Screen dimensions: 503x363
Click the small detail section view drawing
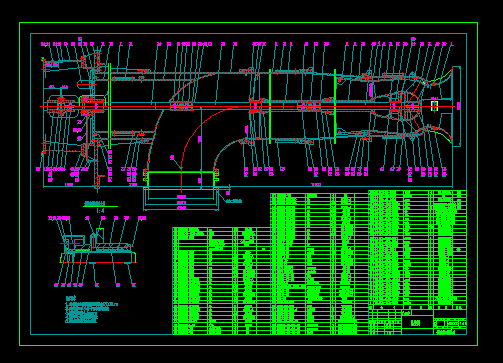coord(98,252)
